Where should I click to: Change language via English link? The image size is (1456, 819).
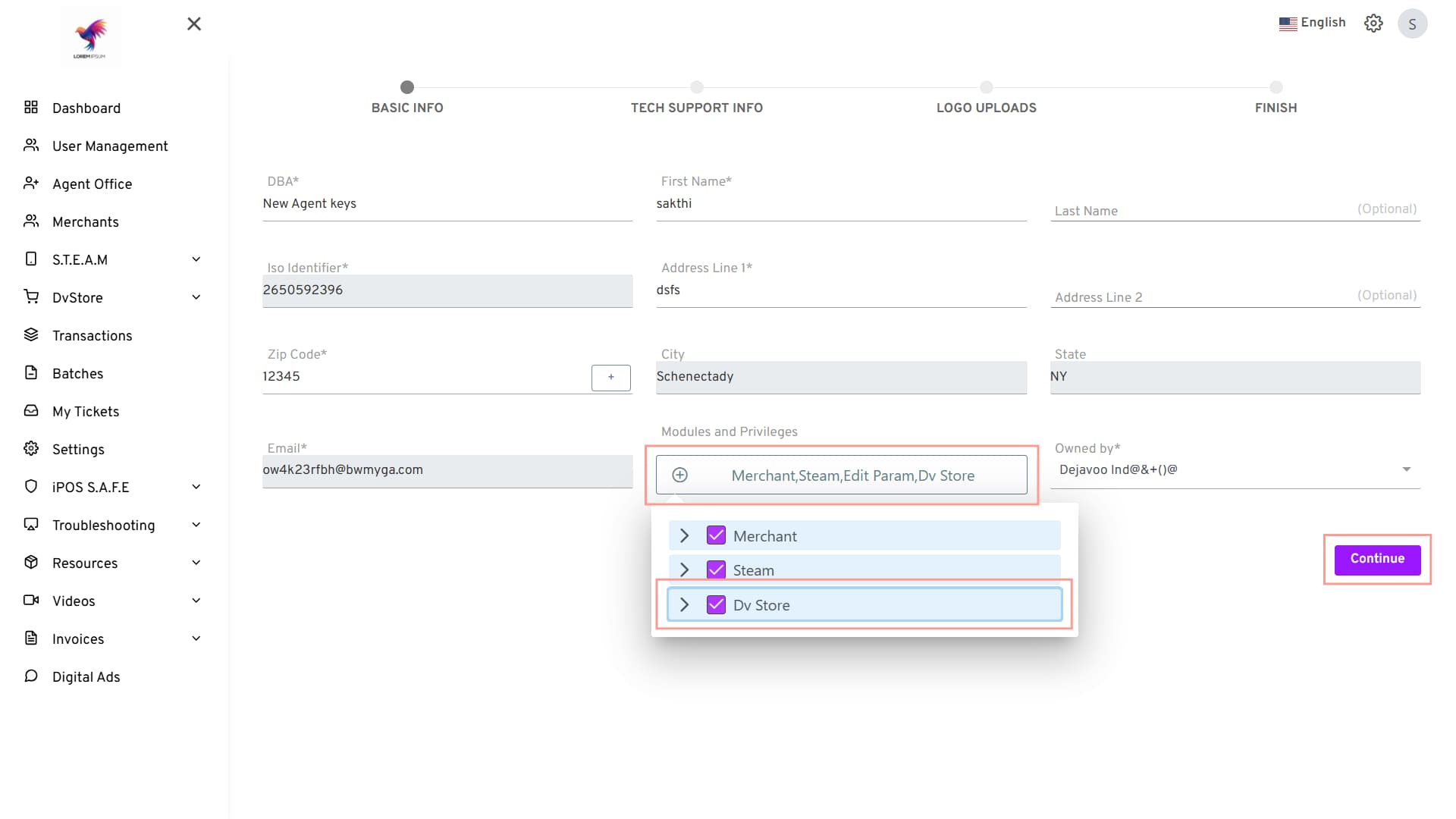click(1323, 23)
